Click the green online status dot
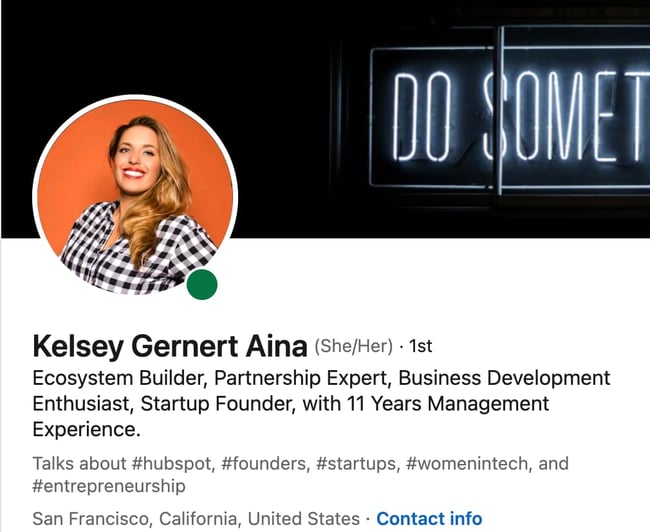650x532 pixels. [x=202, y=285]
